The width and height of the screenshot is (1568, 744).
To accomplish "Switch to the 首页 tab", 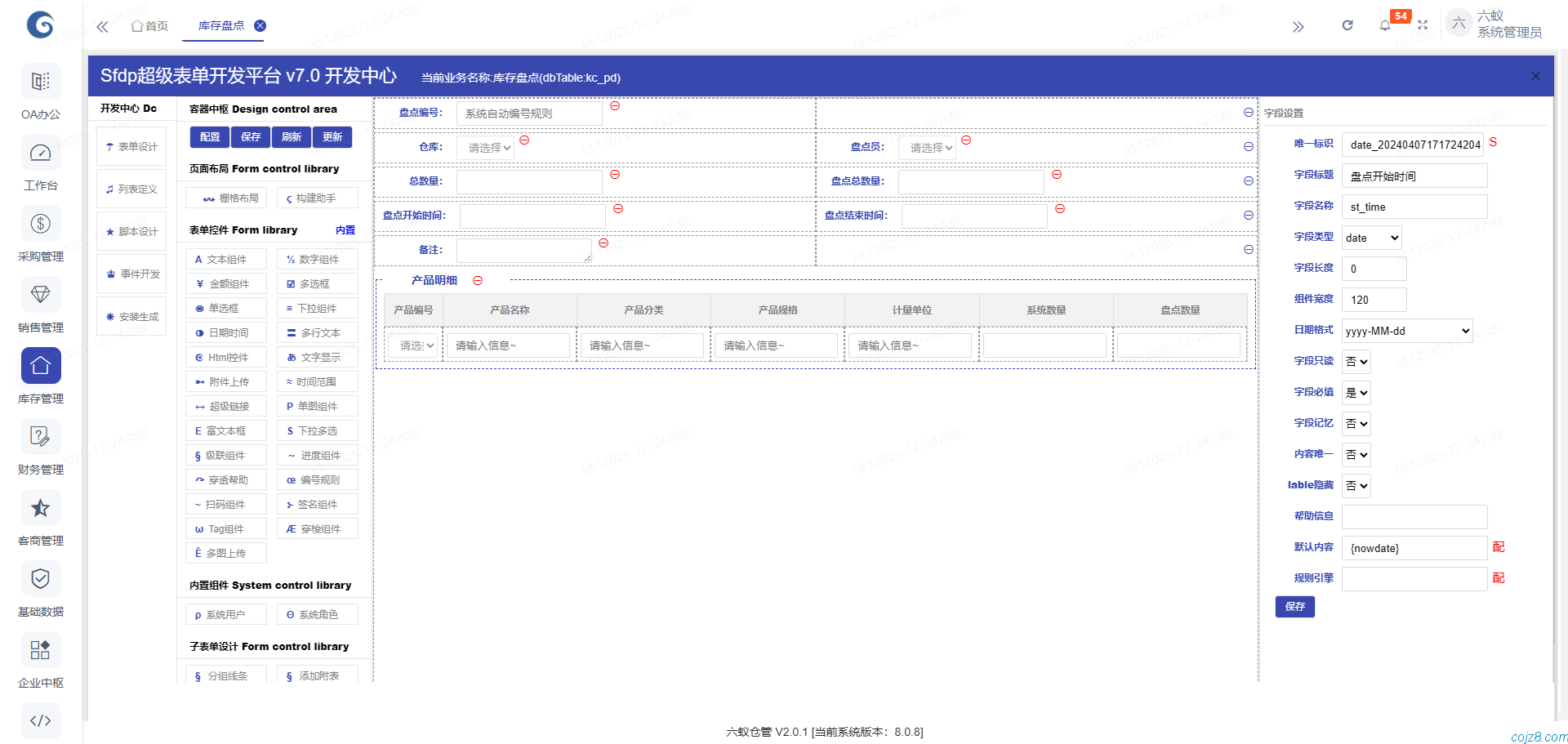I will tap(150, 26).
